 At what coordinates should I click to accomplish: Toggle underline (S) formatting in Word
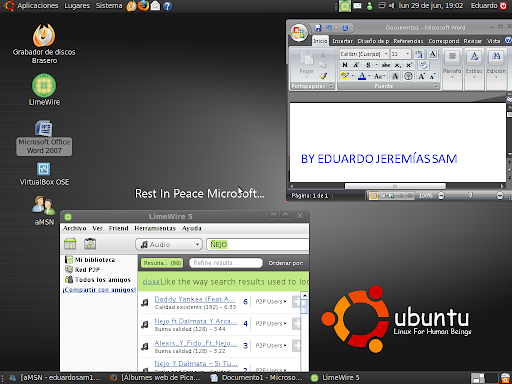coord(368,65)
